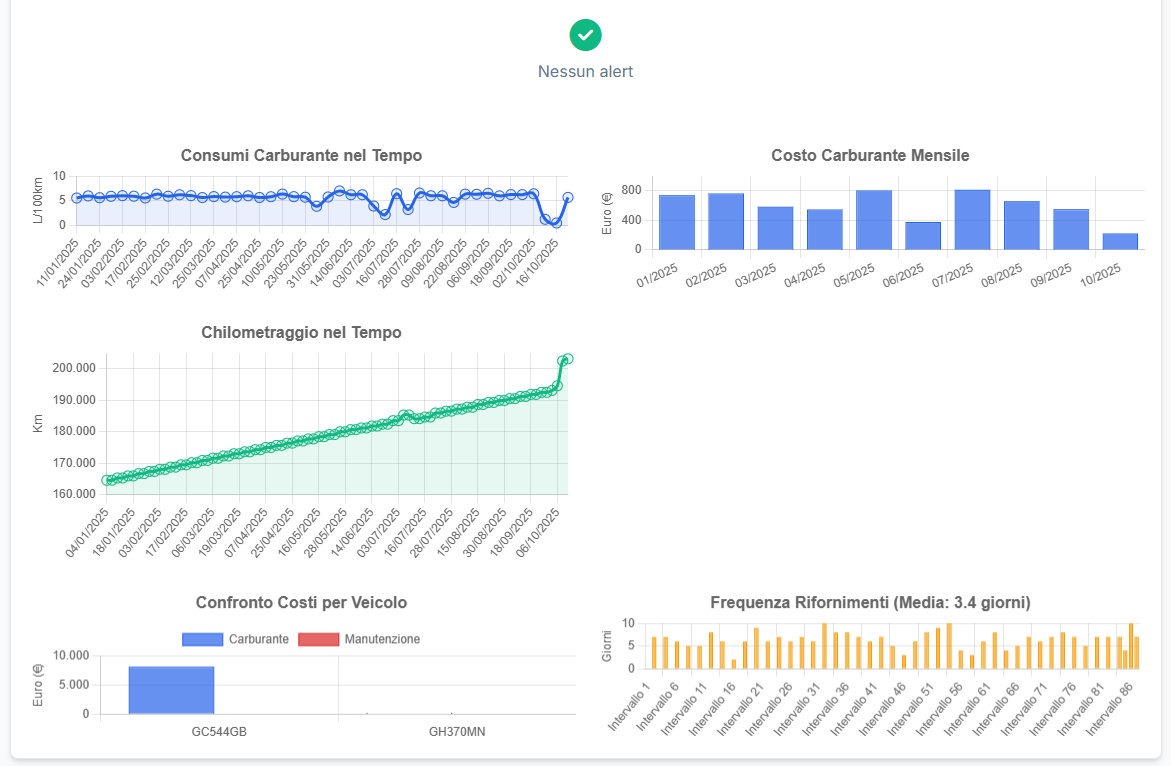1171x766 pixels.
Task: Click the blue fuel bar for vehicle GC544GB
Action: [x=171, y=690]
